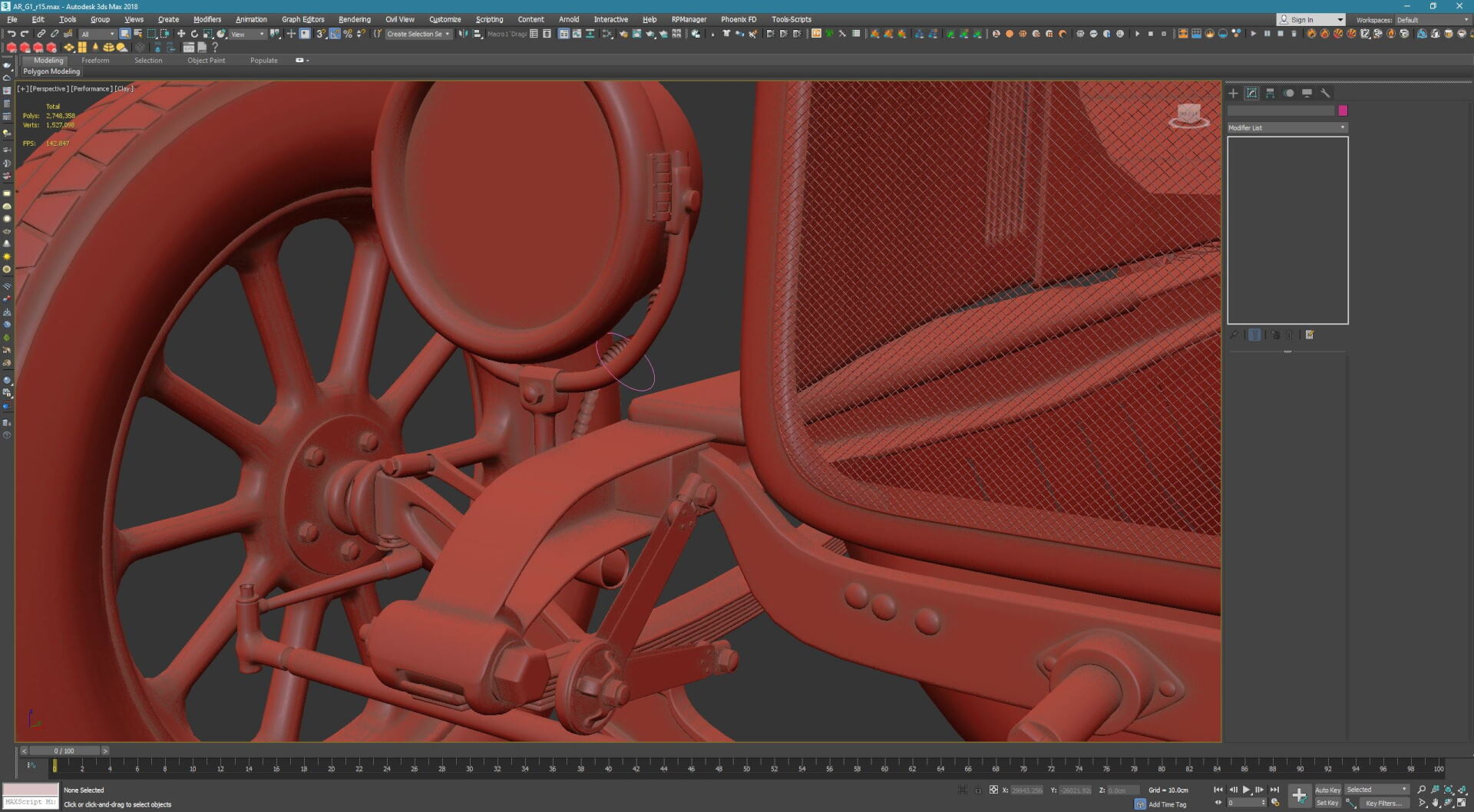1474x812 pixels.
Task: Click the Polygon Modeling panel button
Action: coord(51,71)
